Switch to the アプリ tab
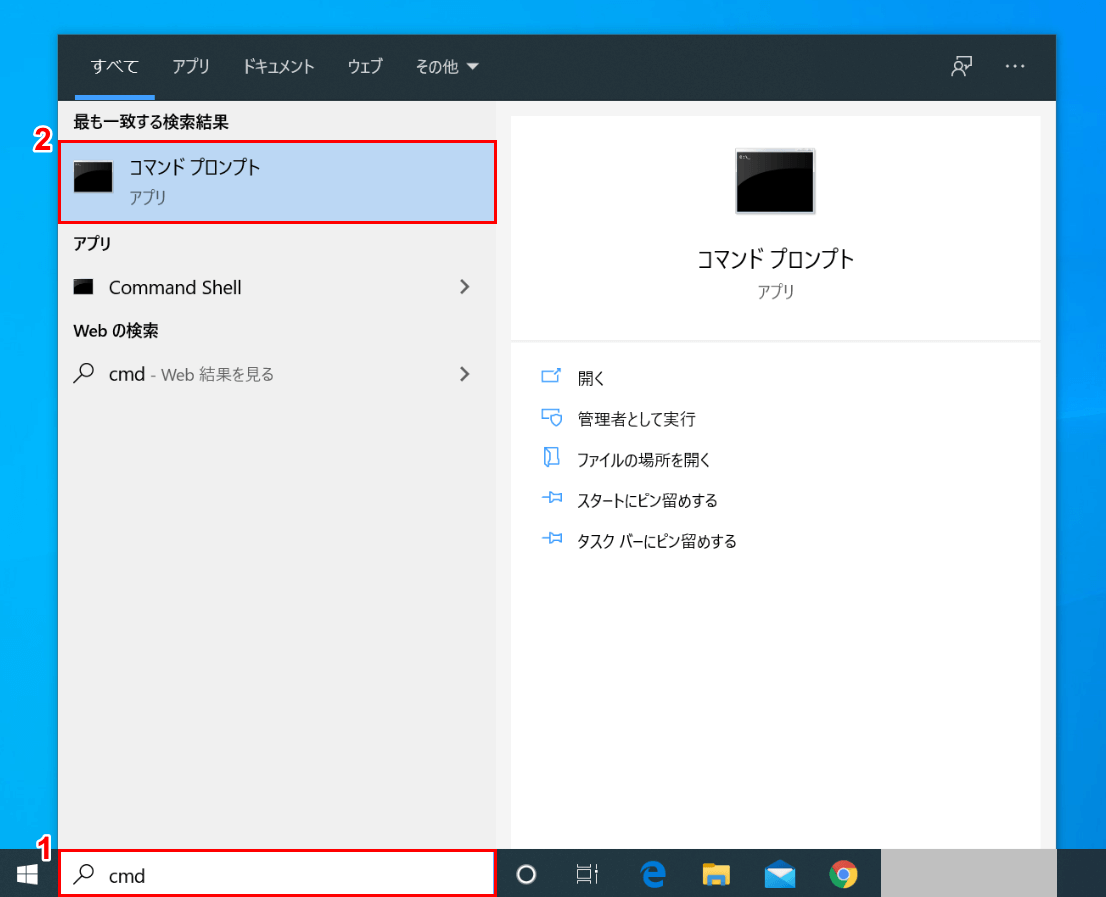Viewport: 1106px width, 897px height. click(x=191, y=66)
